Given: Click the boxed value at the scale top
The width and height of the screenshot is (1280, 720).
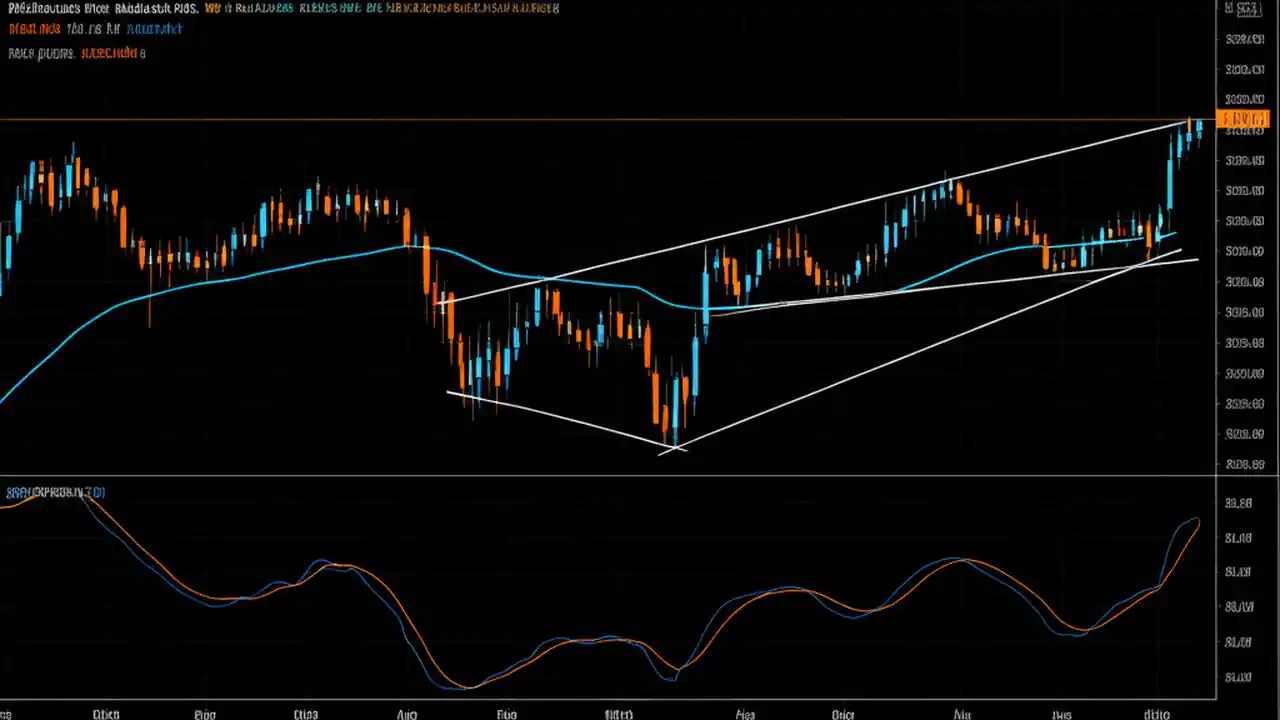Looking at the screenshot, I should 1243,8.
